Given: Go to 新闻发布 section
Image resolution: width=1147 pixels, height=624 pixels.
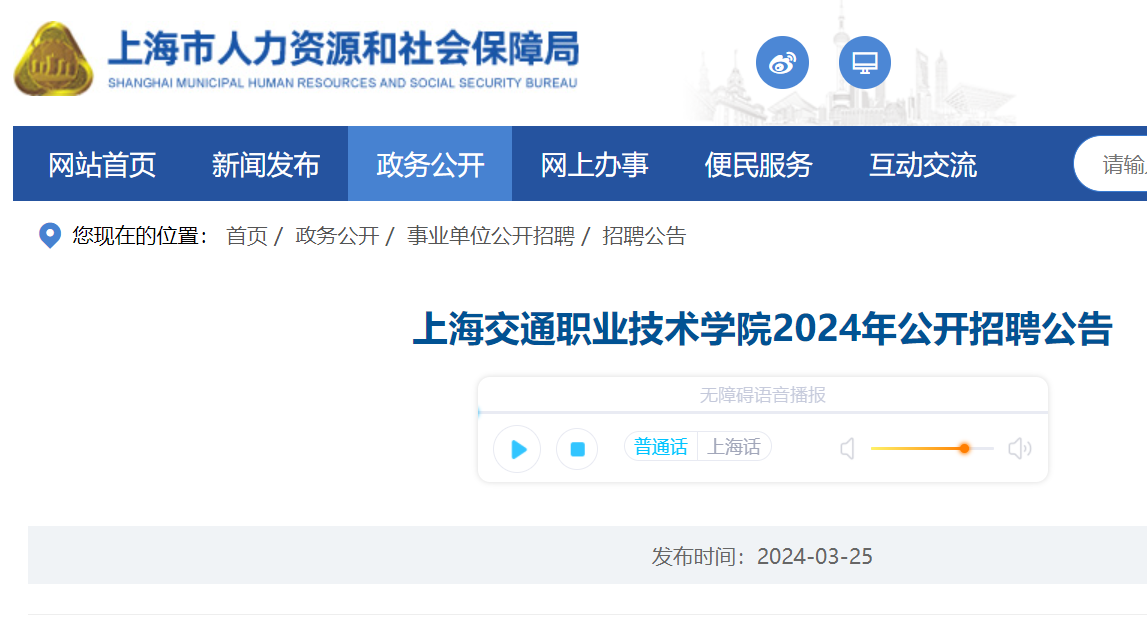Looking at the screenshot, I should [x=266, y=165].
